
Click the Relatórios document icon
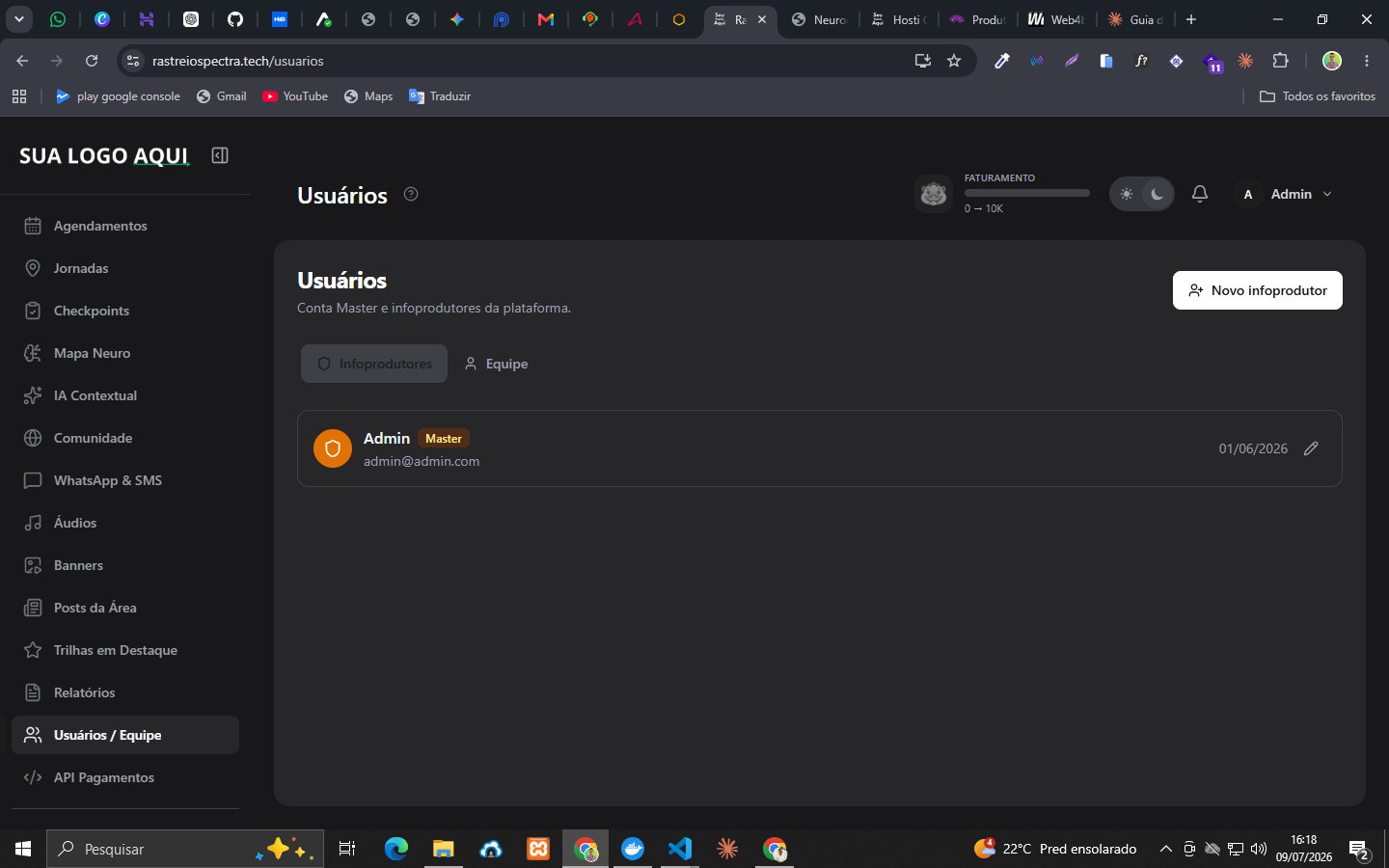coord(33,692)
